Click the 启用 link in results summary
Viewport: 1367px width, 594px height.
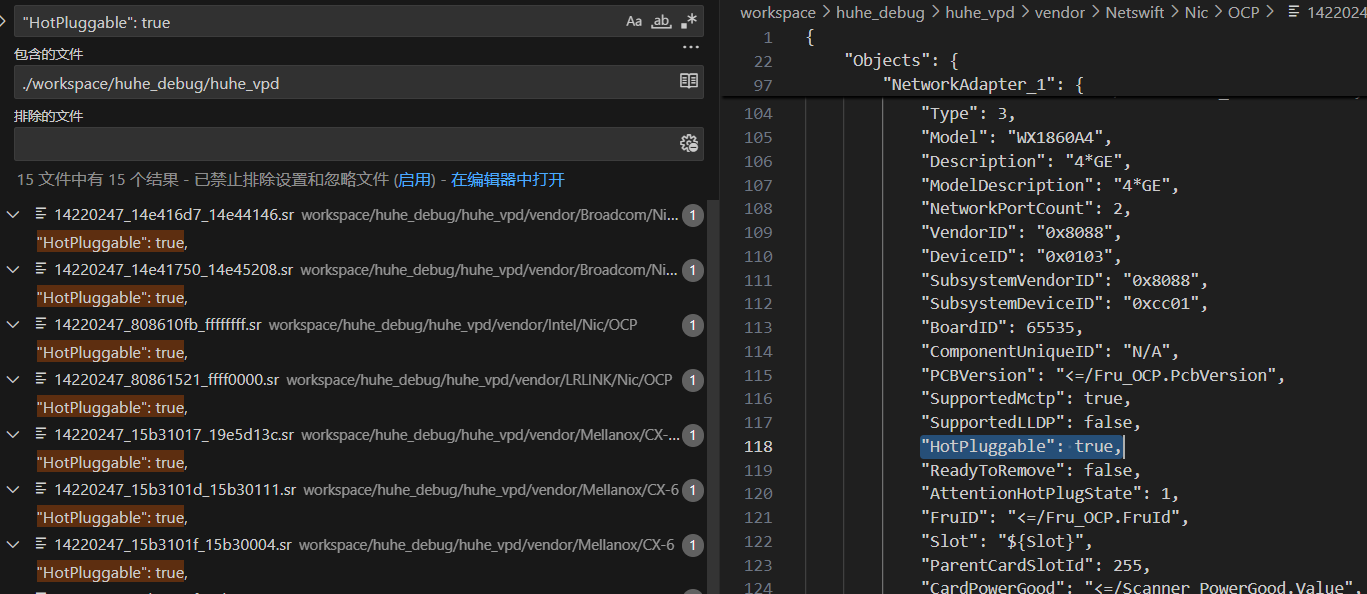coord(415,180)
